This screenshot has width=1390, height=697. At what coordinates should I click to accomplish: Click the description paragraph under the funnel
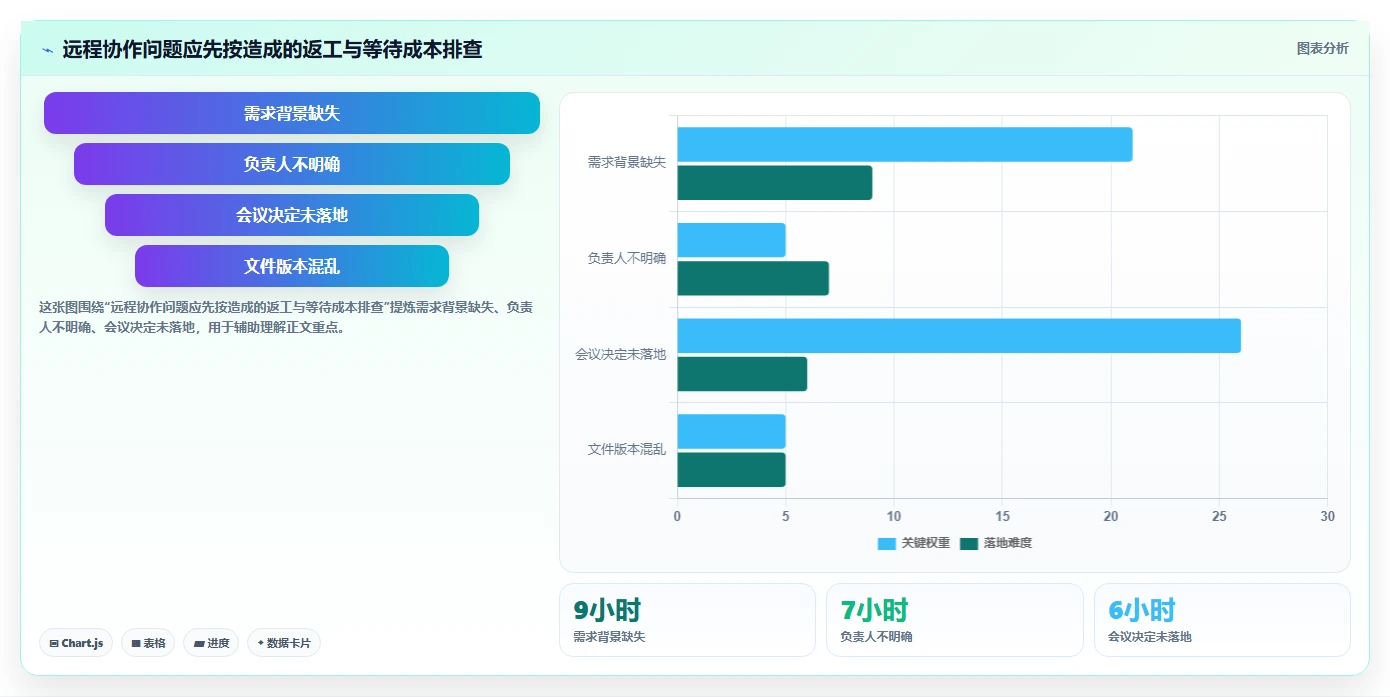click(x=286, y=317)
